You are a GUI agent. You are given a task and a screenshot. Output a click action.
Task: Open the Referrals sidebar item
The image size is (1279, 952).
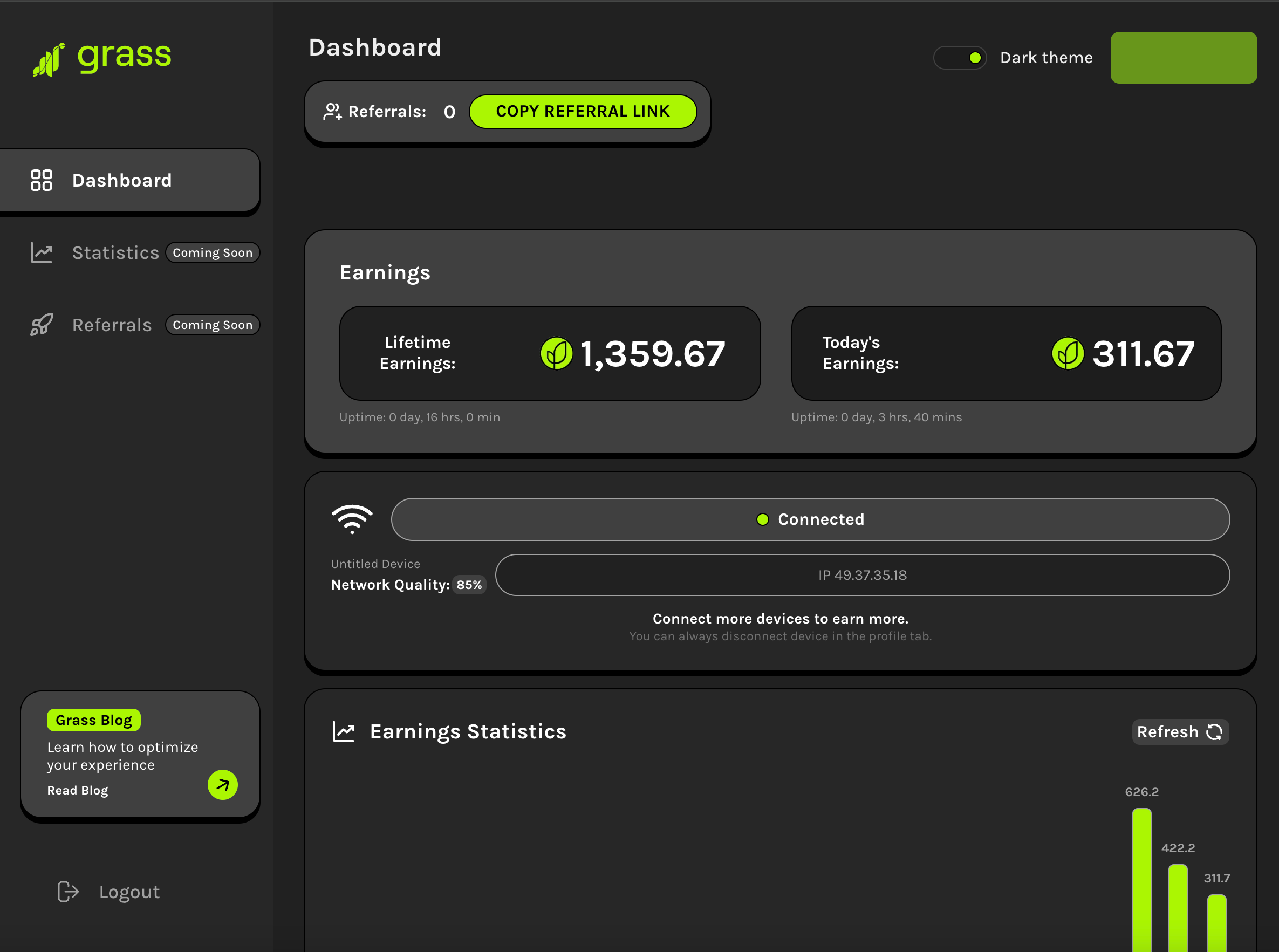(112, 325)
